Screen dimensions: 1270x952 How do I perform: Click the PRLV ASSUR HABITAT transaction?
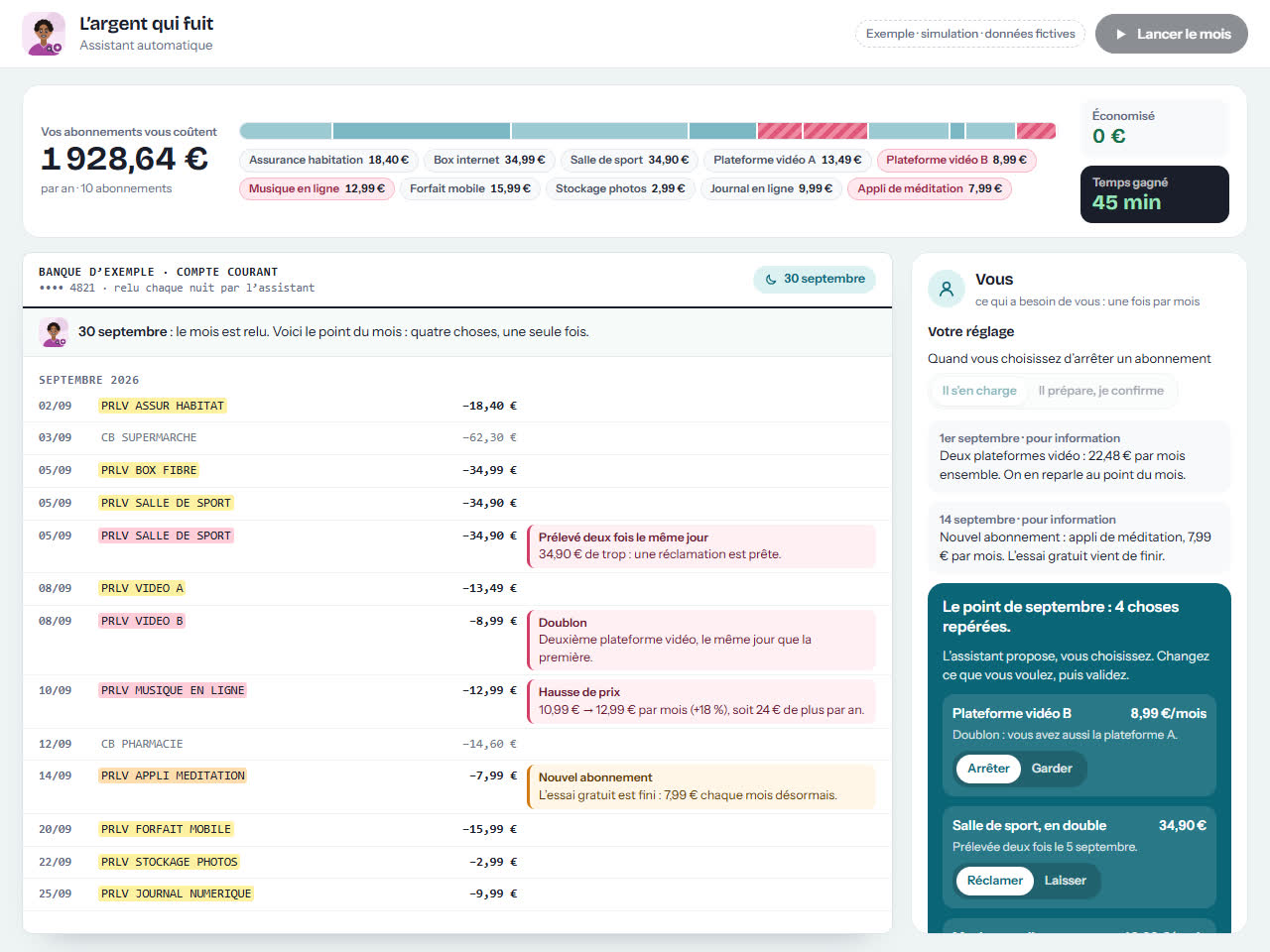[456, 407]
